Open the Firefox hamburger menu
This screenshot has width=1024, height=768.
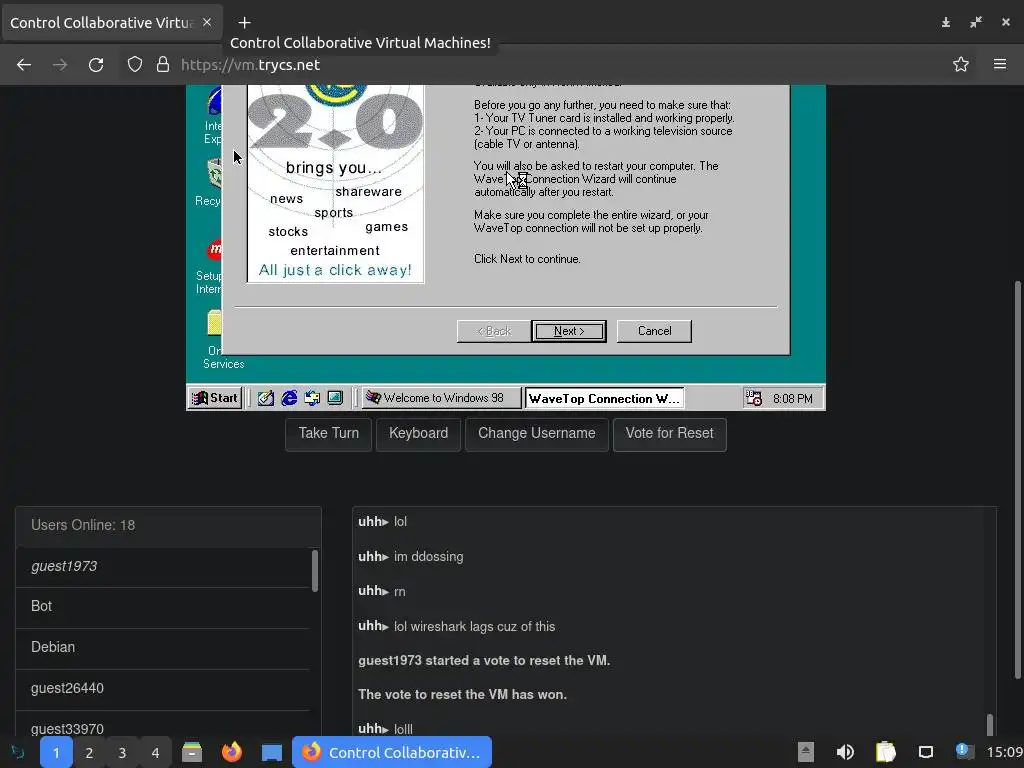(1000, 64)
